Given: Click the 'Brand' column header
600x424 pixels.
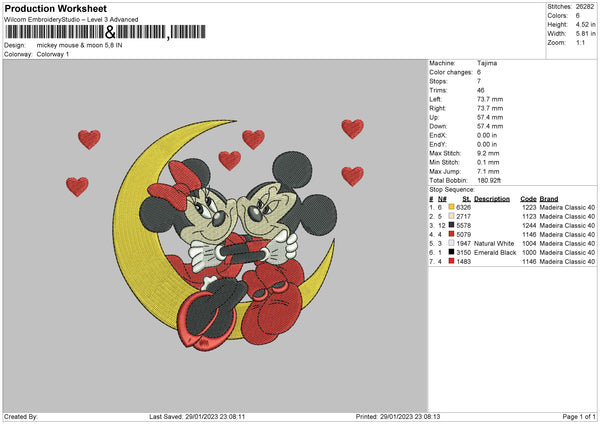Looking at the screenshot, I should (549, 199).
